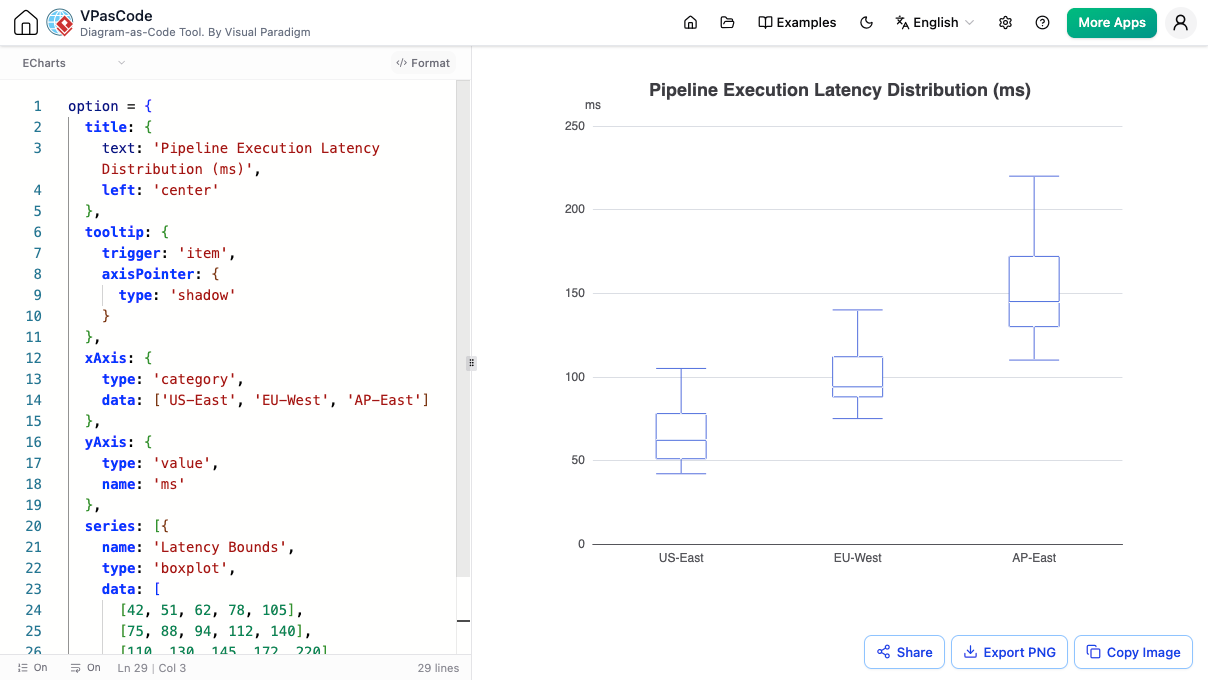Click the 'option = {' code on line 1
The image size is (1208, 680).
click(x=110, y=106)
